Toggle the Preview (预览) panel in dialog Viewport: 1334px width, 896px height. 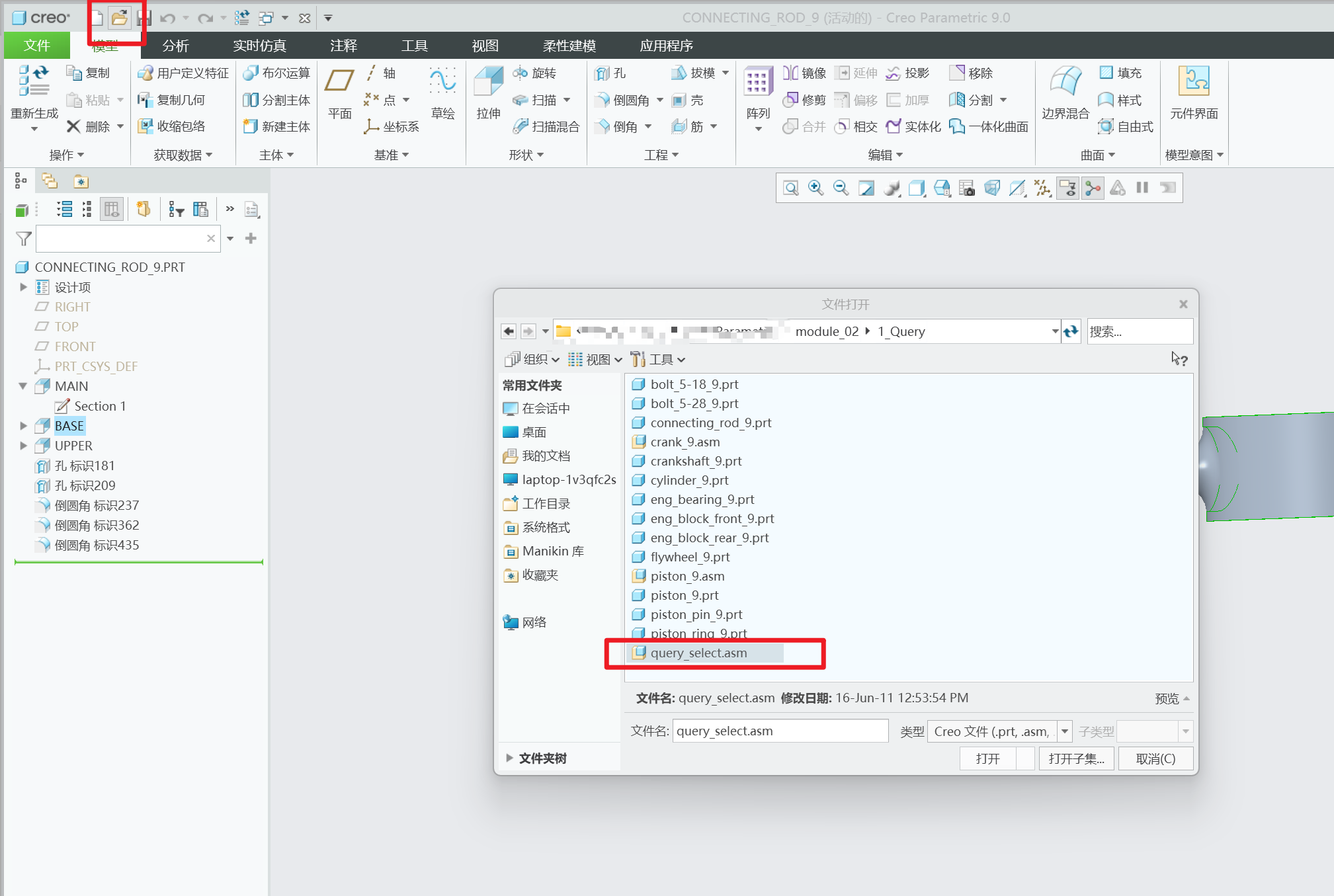pos(1171,698)
